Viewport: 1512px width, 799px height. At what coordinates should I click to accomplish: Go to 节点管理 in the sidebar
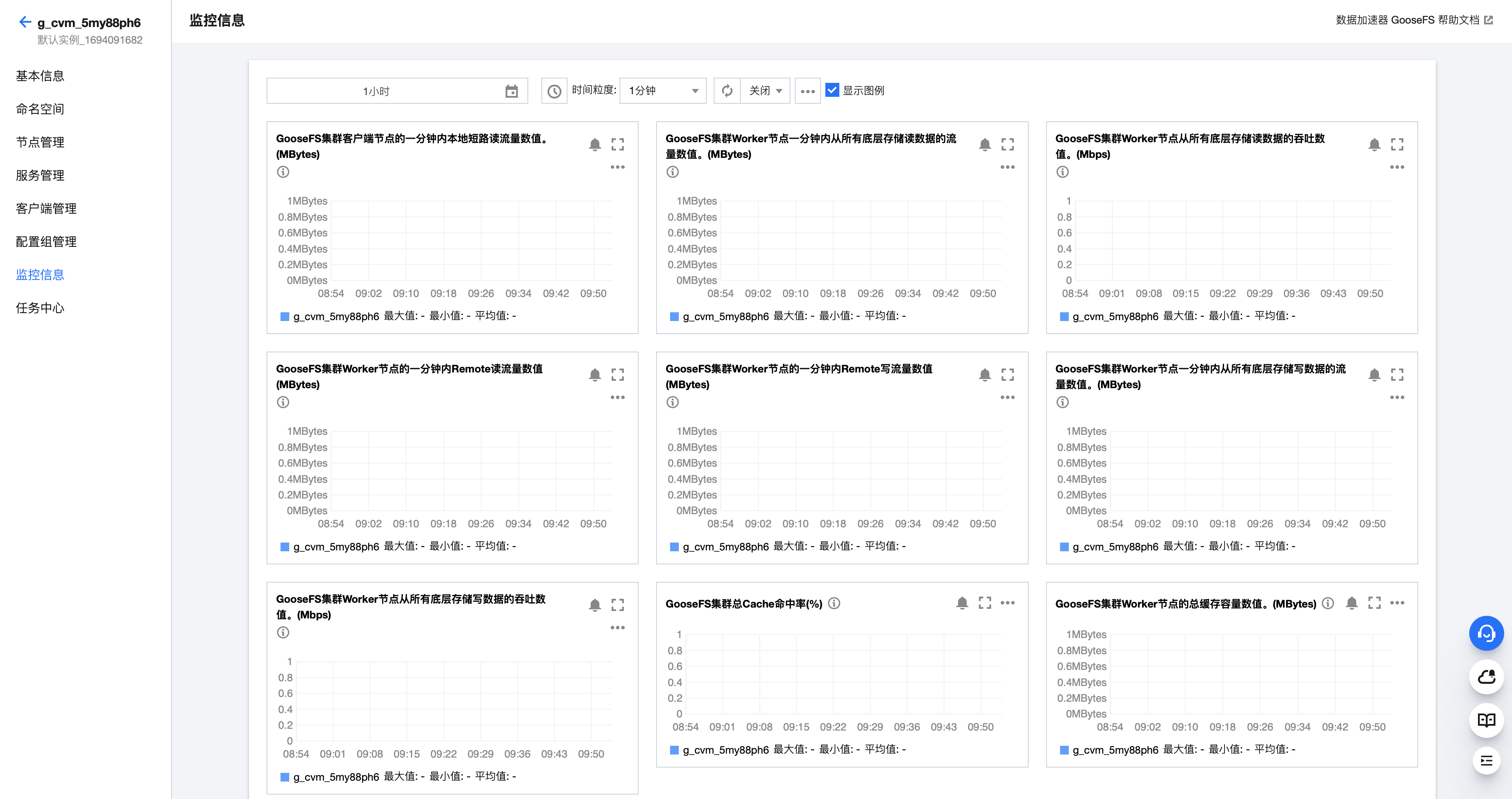pyautogui.click(x=40, y=142)
